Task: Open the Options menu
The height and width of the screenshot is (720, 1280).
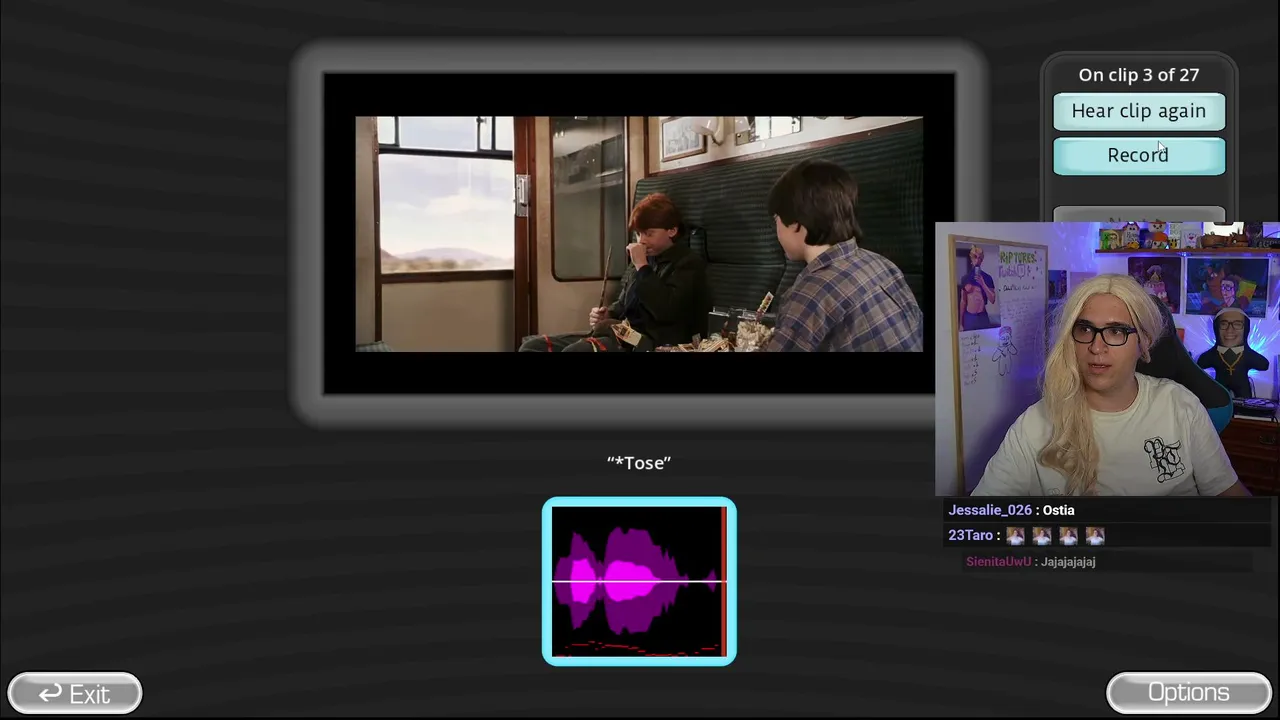Action: tap(1189, 692)
